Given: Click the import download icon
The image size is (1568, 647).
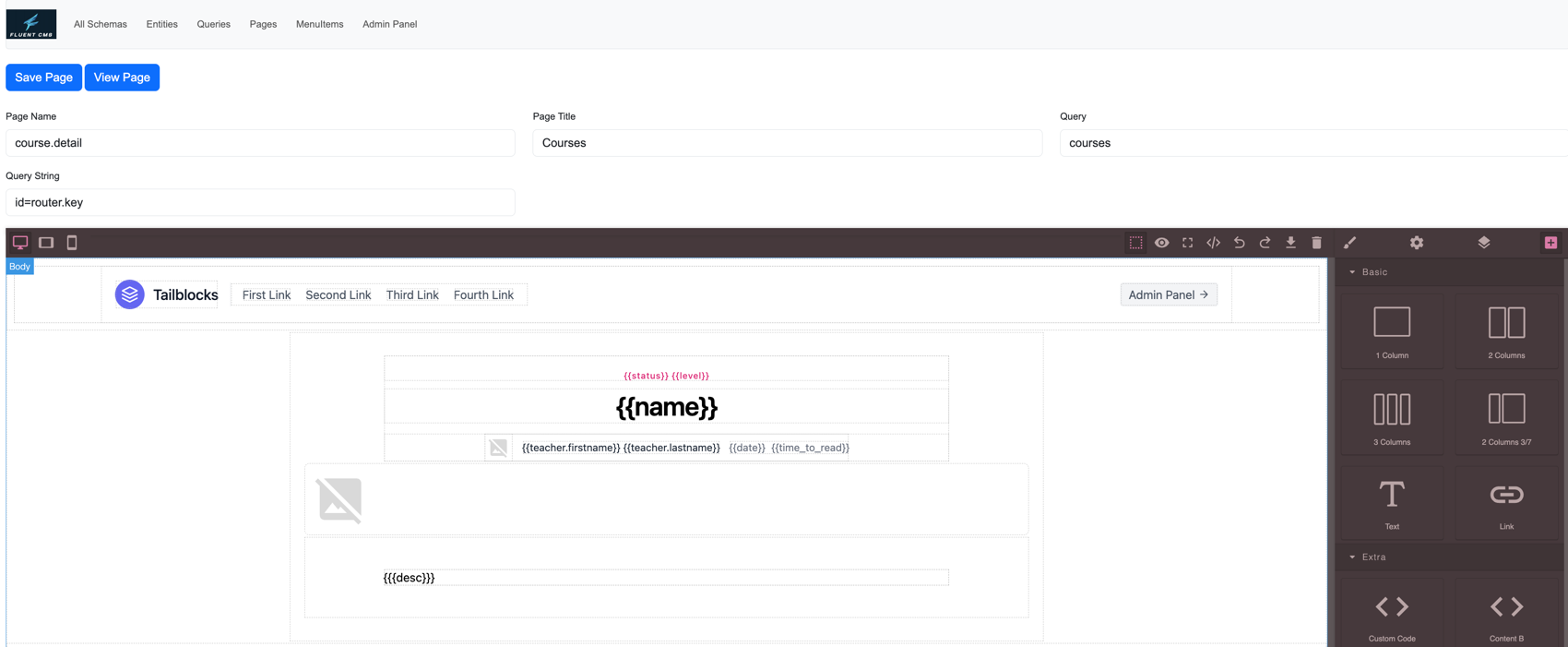Looking at the screenshot, I should tap(1291, 243).
